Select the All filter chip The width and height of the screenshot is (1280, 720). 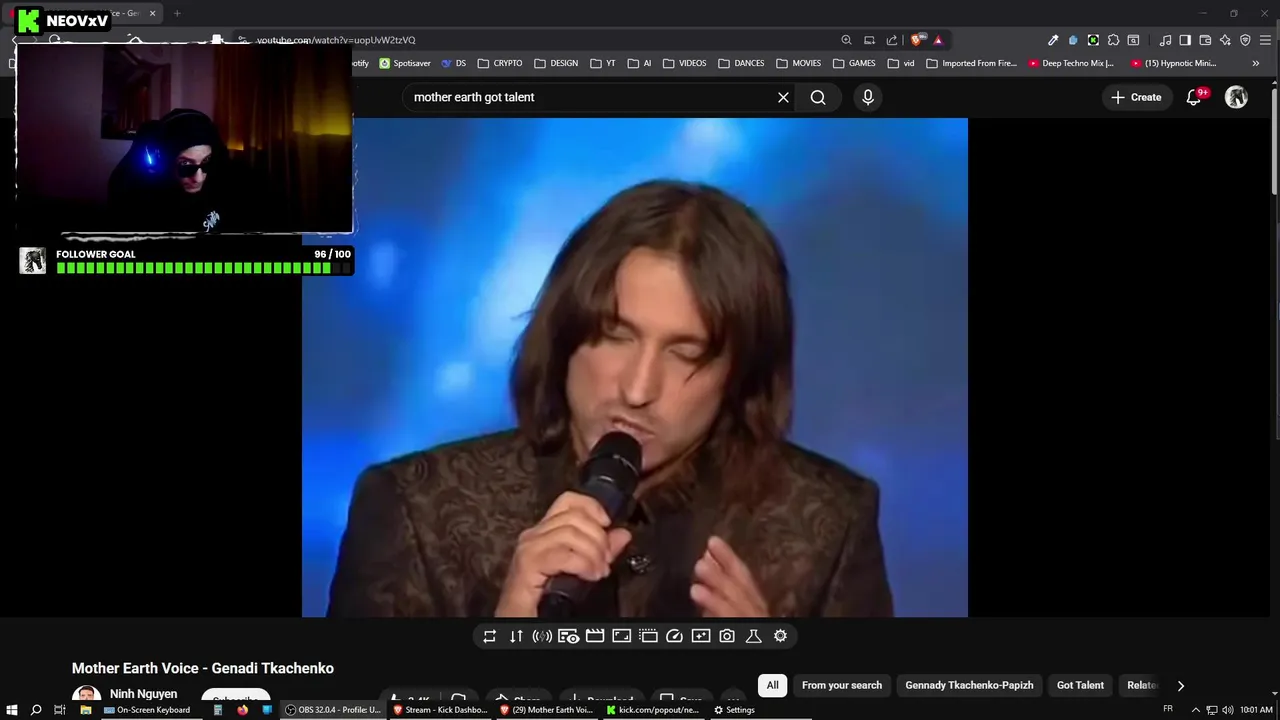click(x=772, y=685)
